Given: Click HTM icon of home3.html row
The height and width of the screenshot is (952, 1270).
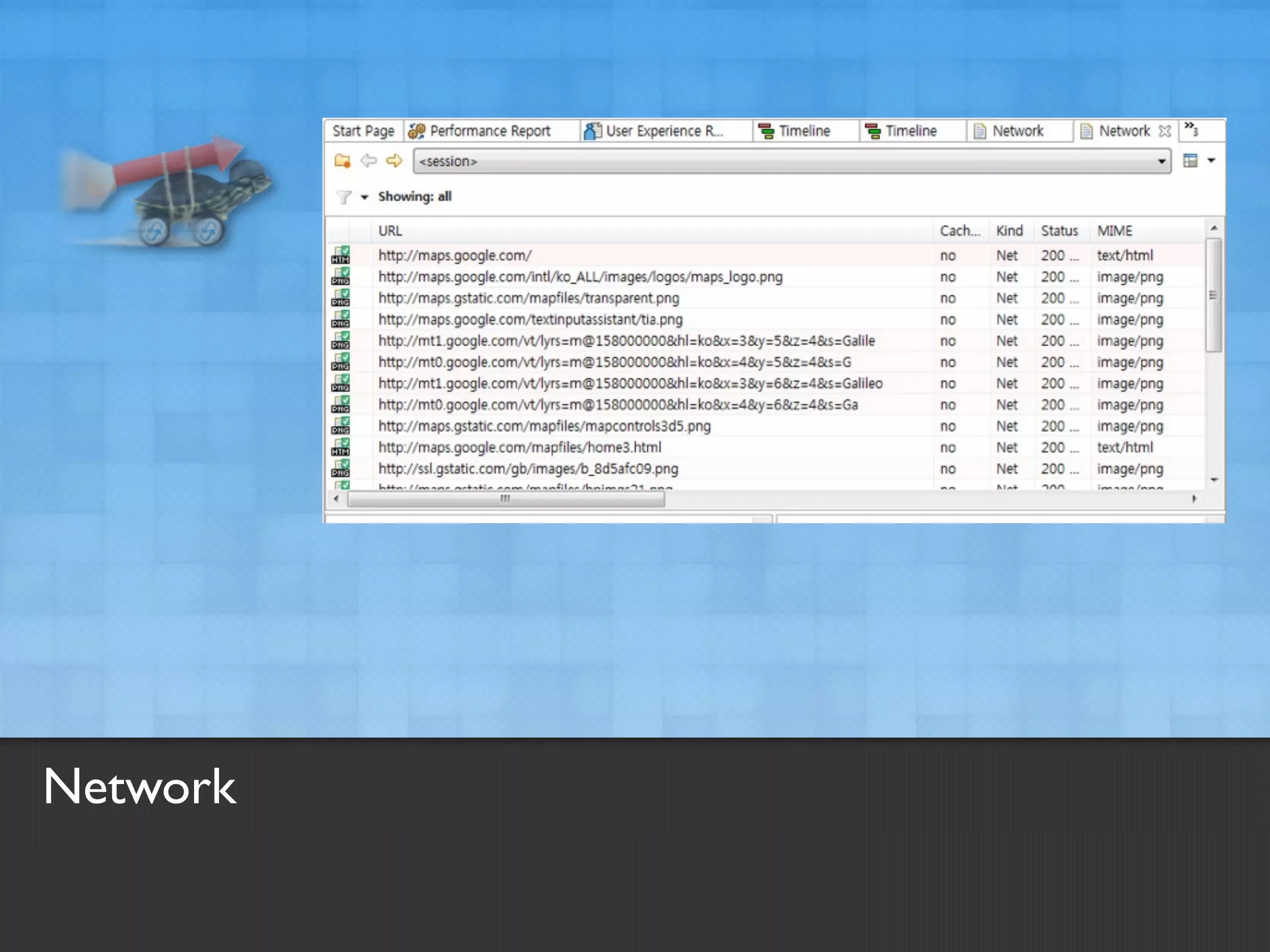Looking at the screenshot, I should pos(340,447).
